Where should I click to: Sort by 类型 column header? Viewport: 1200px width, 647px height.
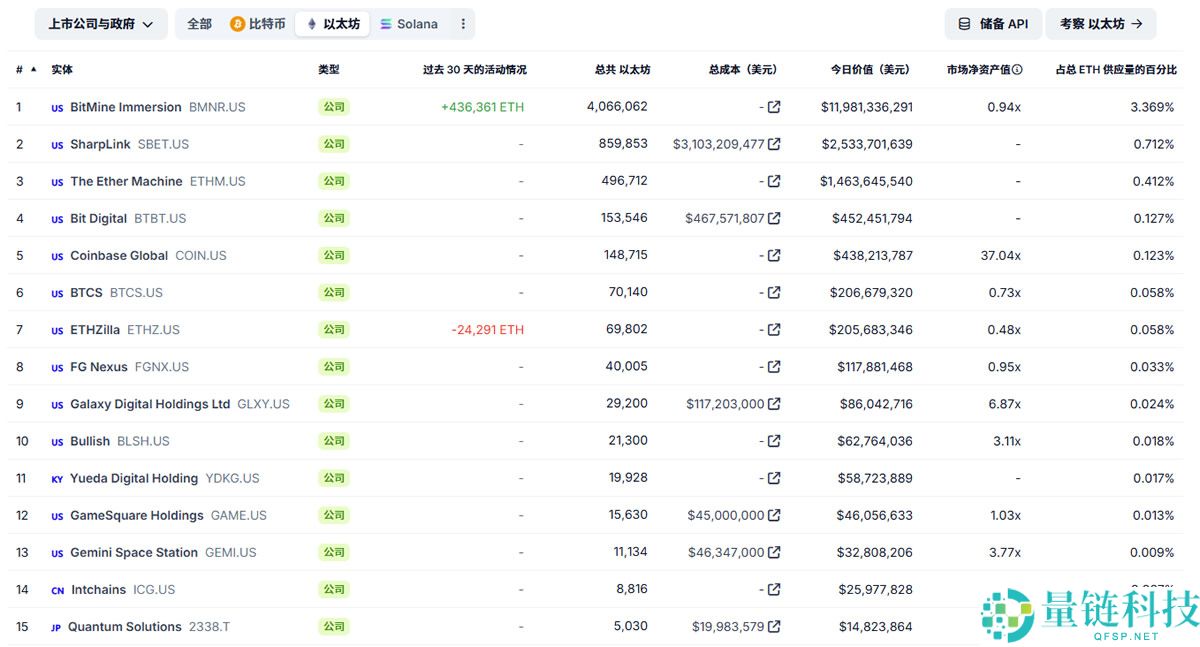pos(329,70)
